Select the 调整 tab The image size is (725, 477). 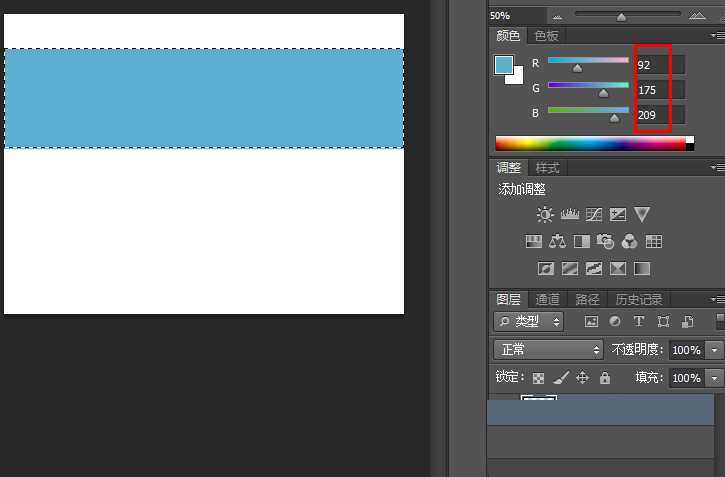509,168
